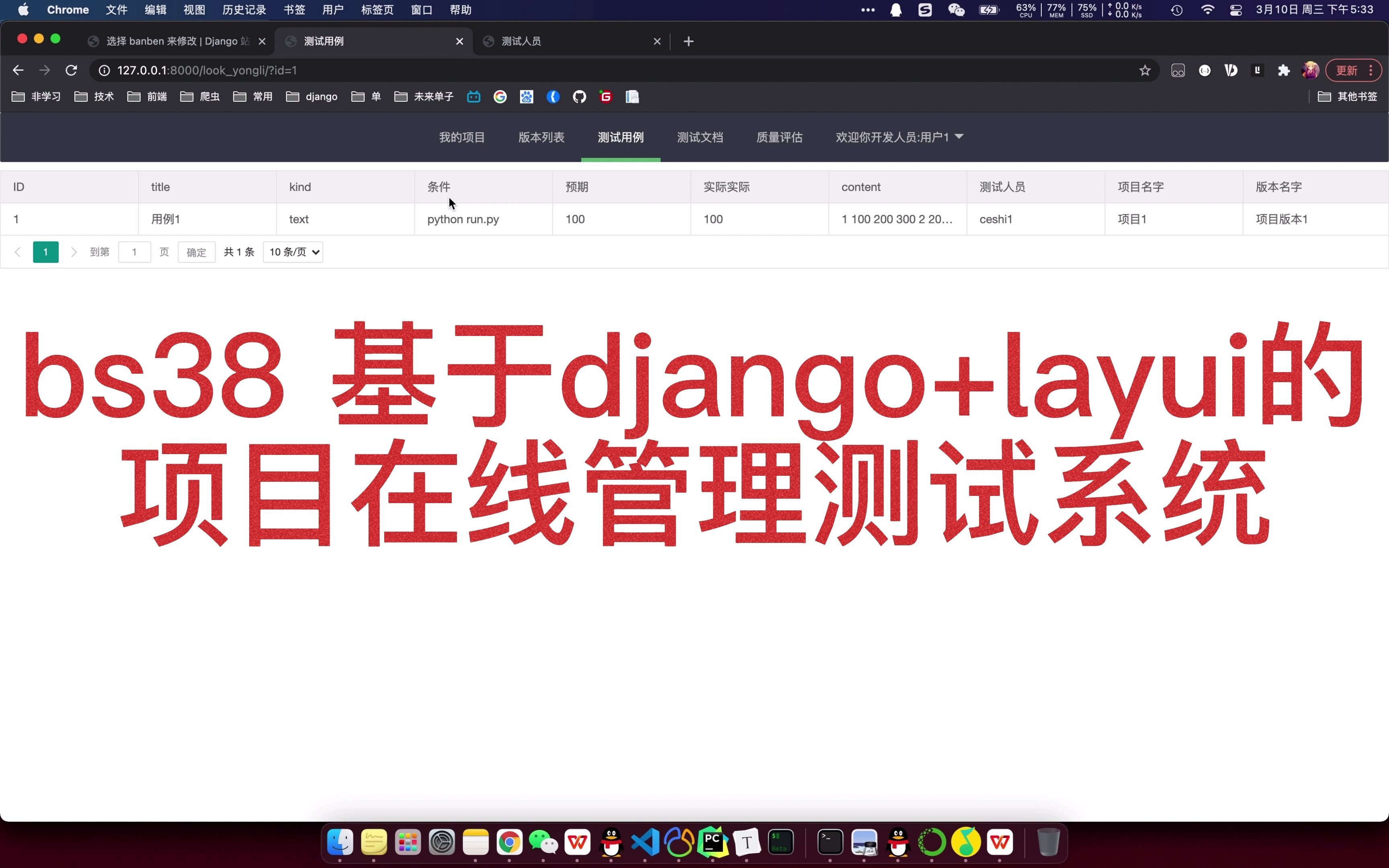Open PyCharm from the dock
The image size is (1389, 868).
pos(712,842)
